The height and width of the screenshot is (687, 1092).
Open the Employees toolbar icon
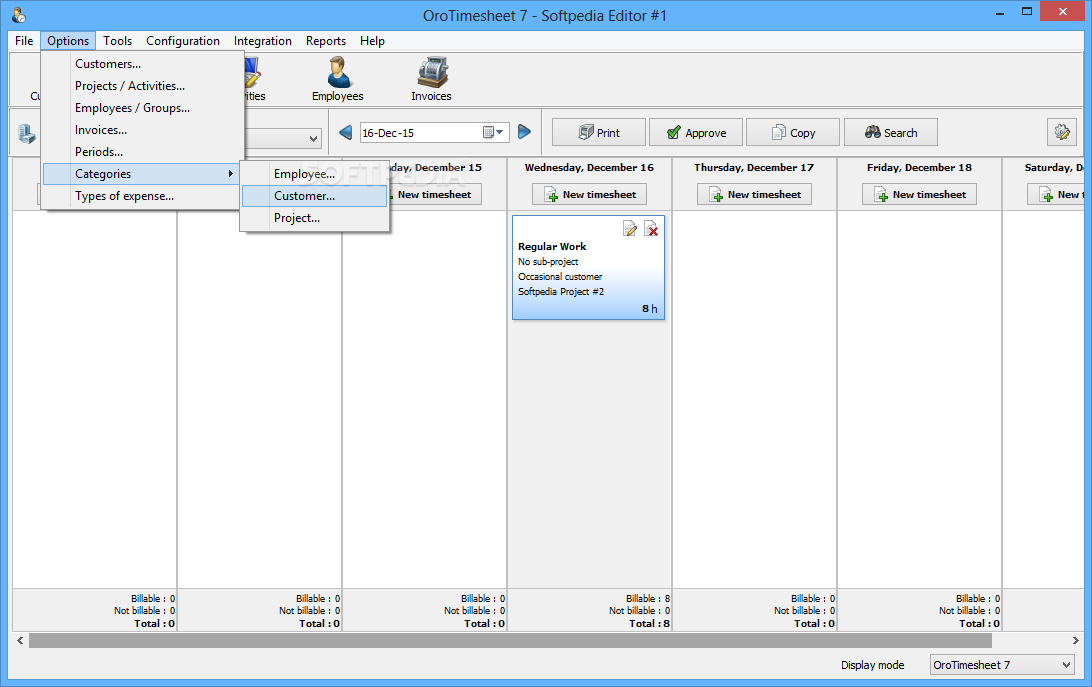(x=338, y=79)
